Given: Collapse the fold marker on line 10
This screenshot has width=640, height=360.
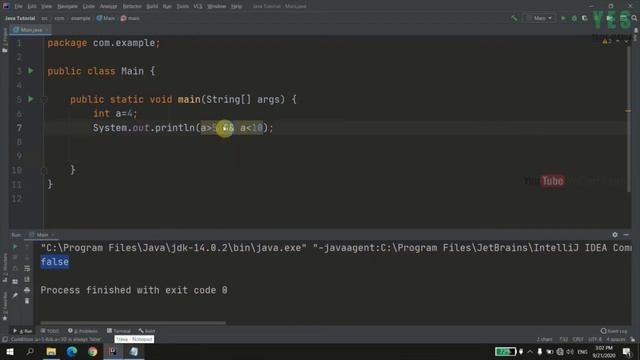Looking at the screenshot, I should (x=44, y=170).
